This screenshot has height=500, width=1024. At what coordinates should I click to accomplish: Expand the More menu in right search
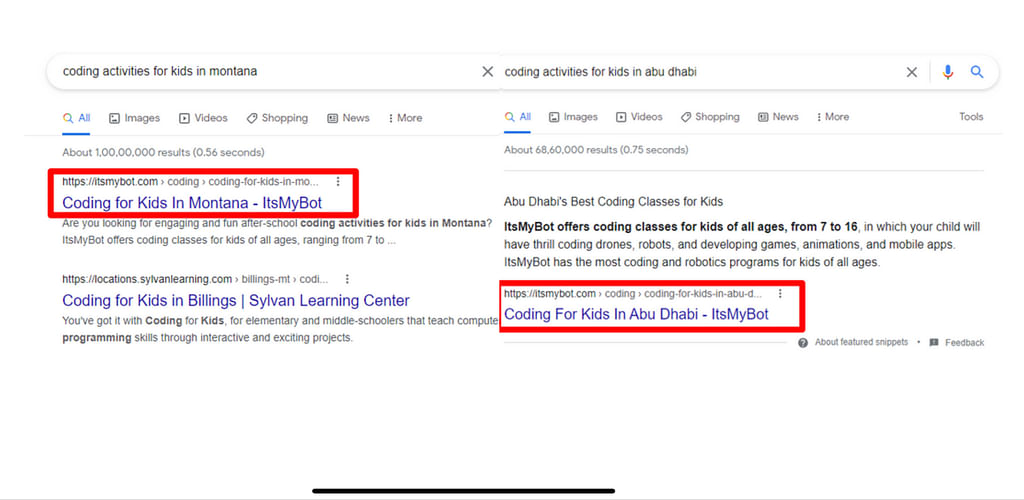tap(832, 117)
